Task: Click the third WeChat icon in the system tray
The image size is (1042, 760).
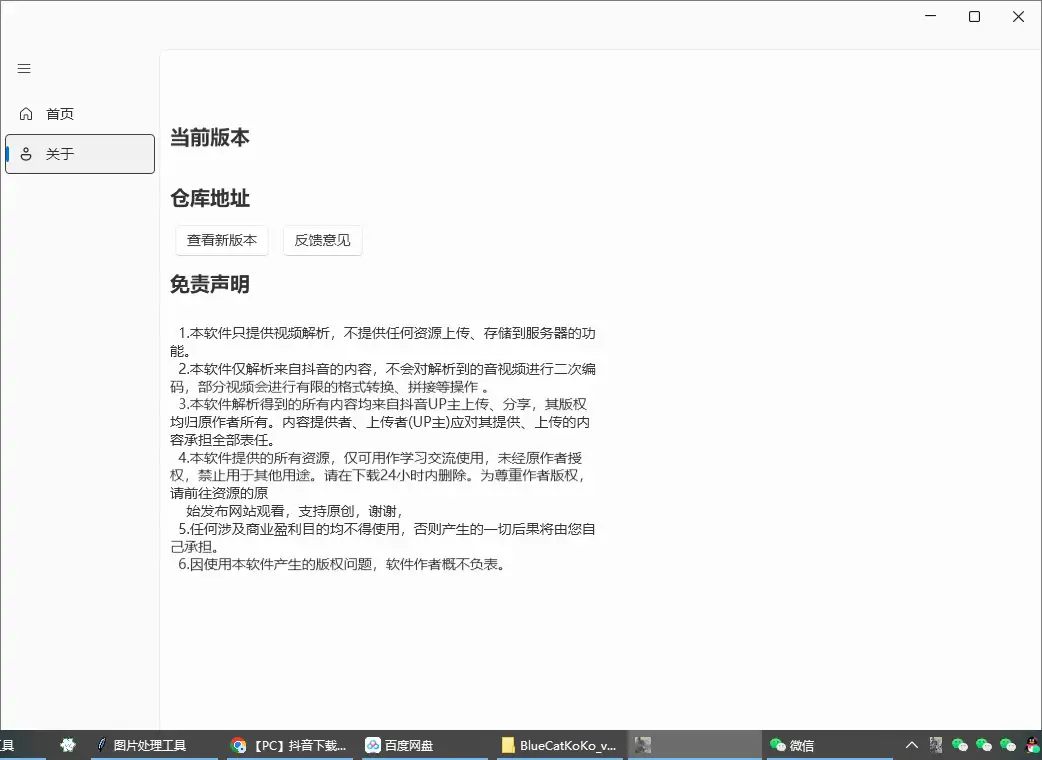Action: tap(1008, 745)
